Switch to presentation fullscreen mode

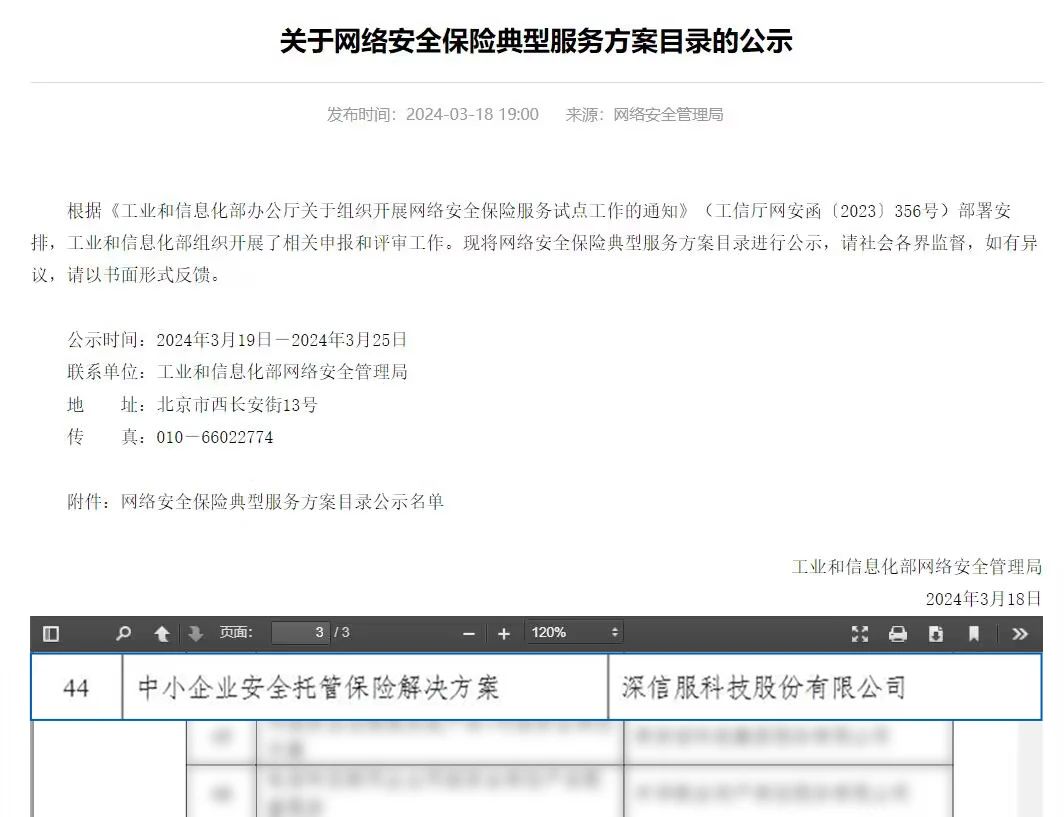[x=860, y=633]
